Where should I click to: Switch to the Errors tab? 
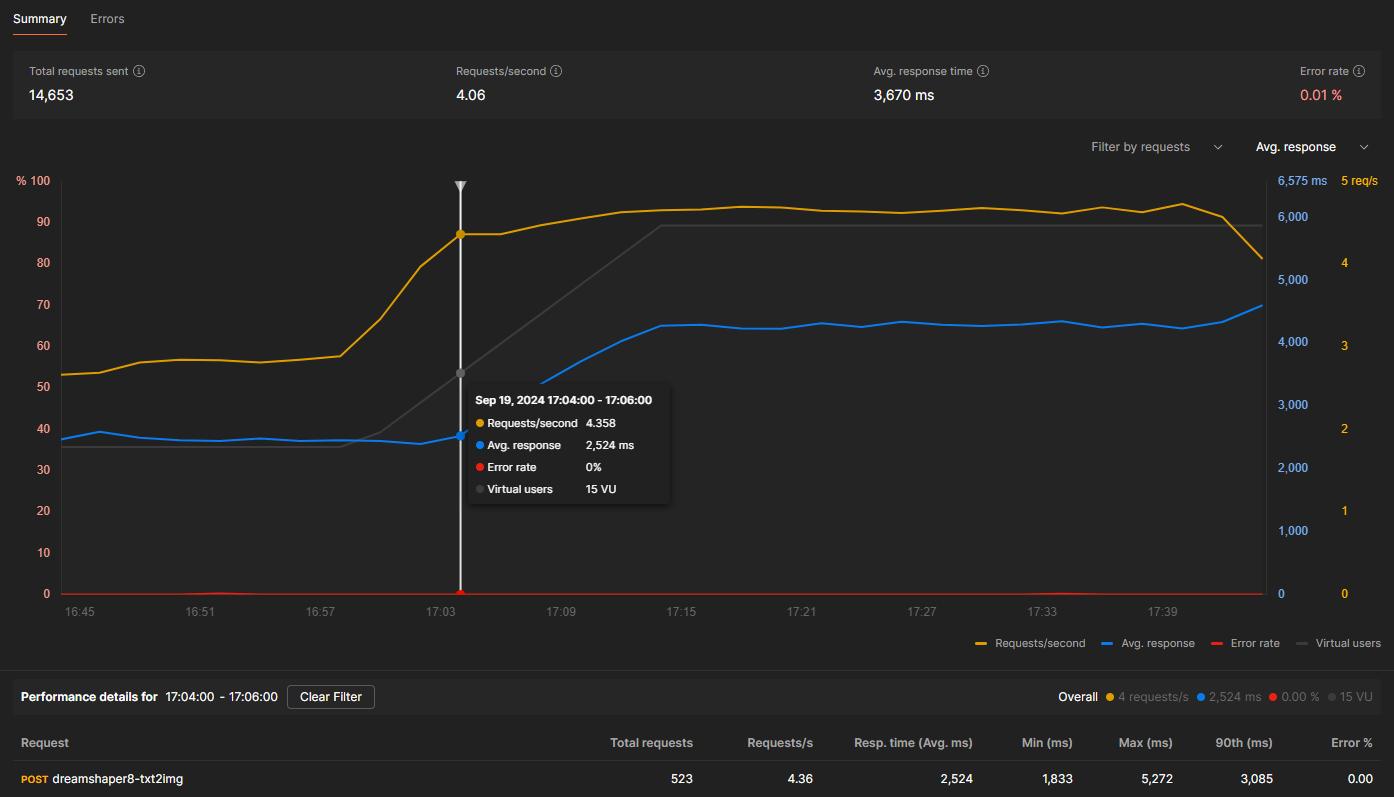click(107, 19)
